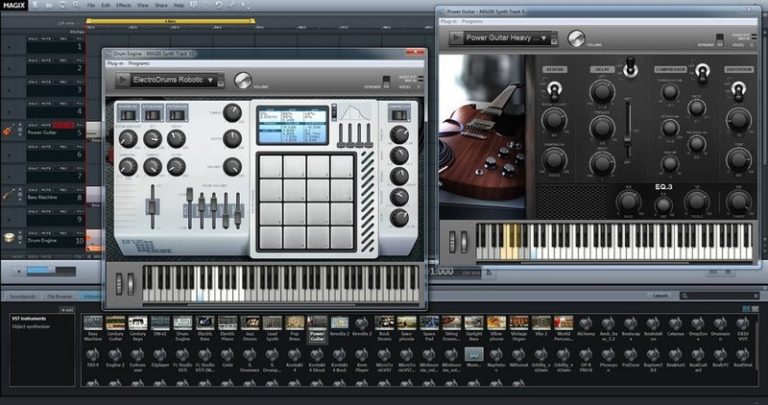Screen dimensions: 768x405
Task: Toggle the right-panel switch in Drum Engine
Action: [x=400, y=115]
